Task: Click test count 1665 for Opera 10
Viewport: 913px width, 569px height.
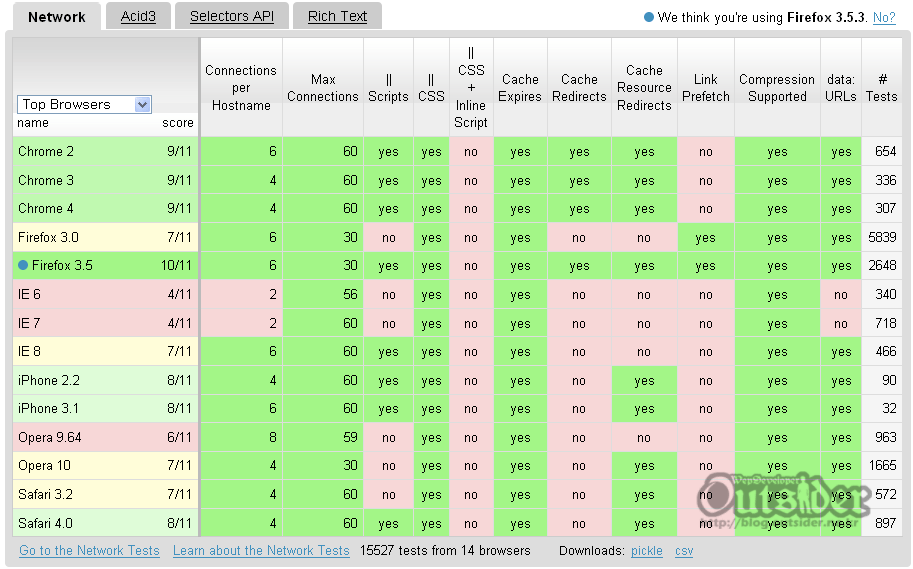Action: [x=882, y=465]
